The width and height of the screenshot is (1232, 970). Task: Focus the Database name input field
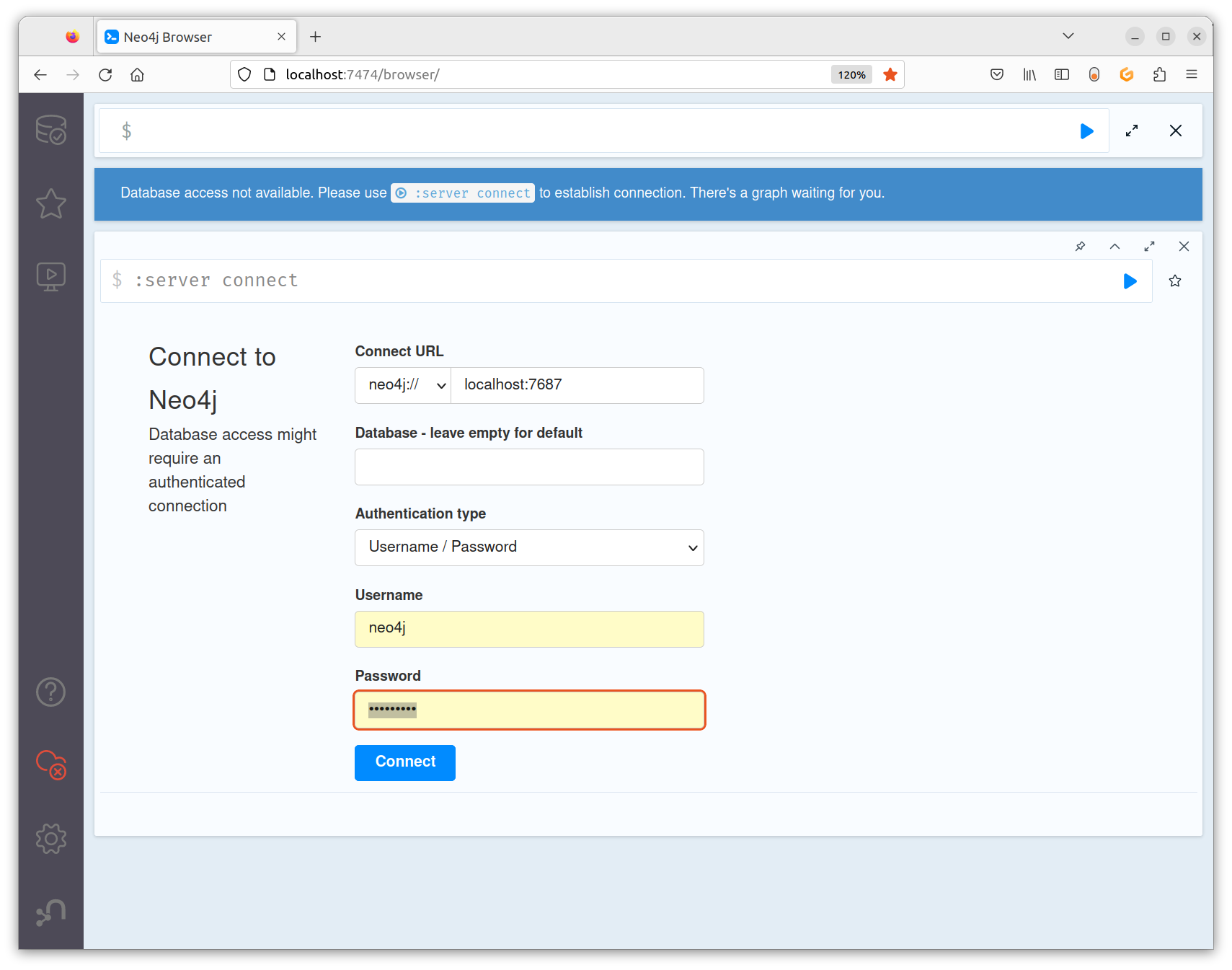click(529, 467)
